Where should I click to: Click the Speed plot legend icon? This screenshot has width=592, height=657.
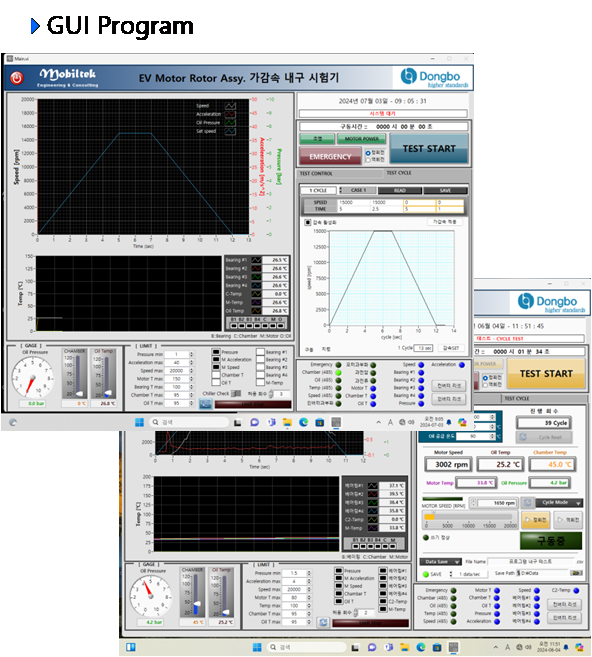(230, 106)
